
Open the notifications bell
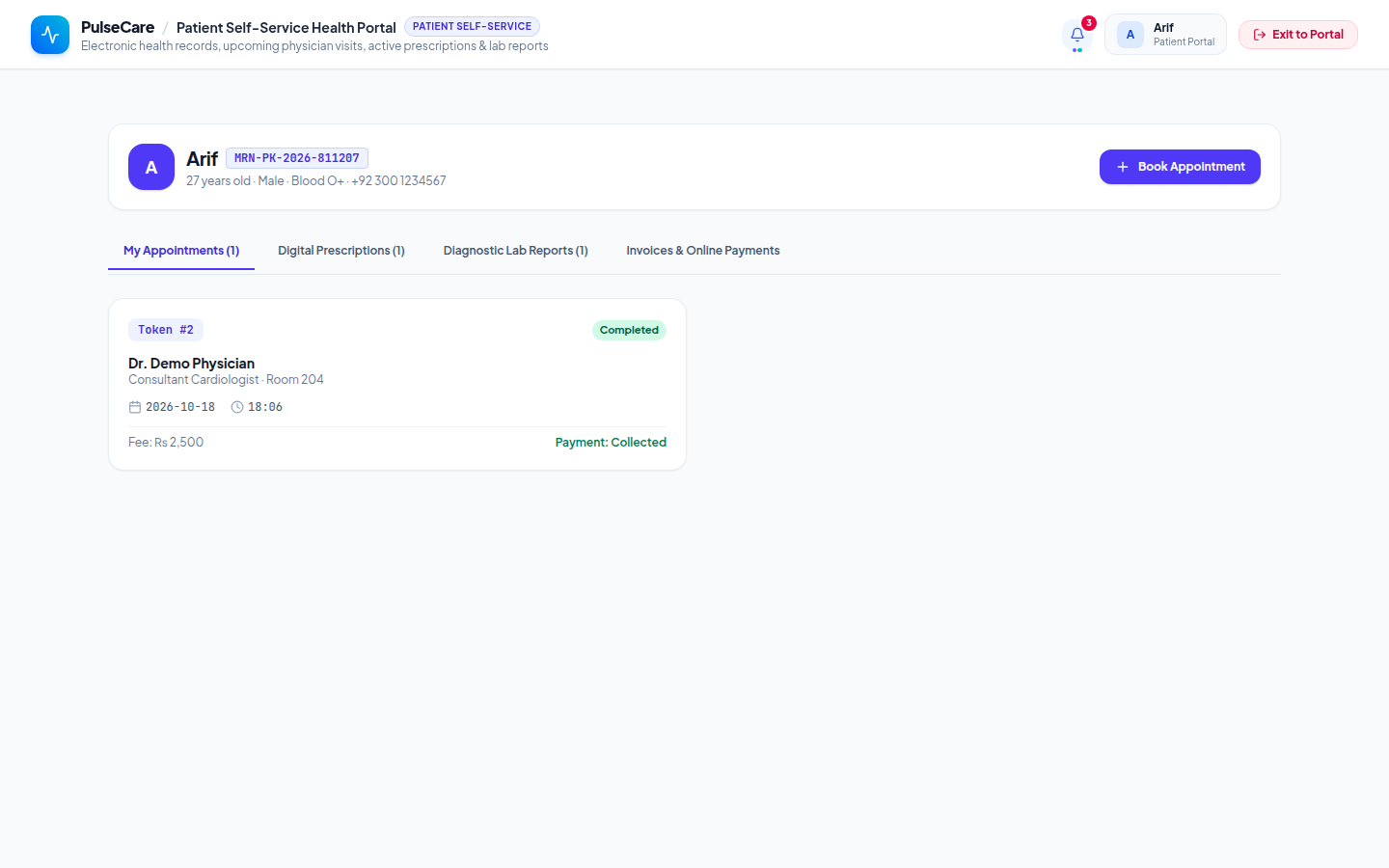point(1077,35)
